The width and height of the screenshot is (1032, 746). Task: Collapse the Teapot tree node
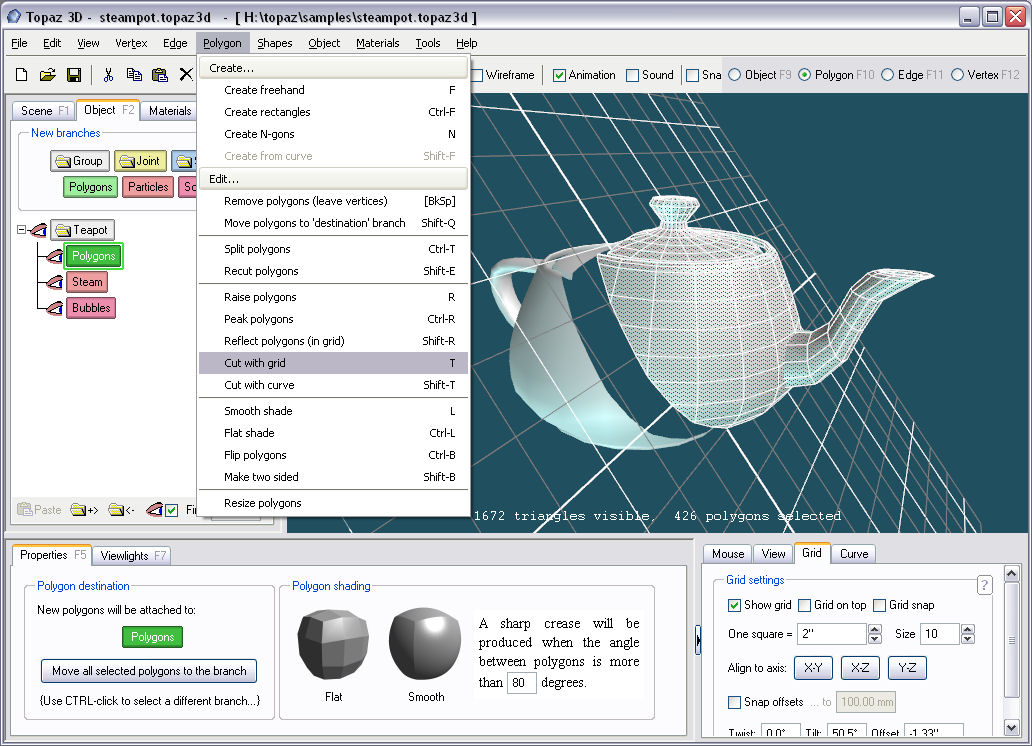tap(22, 230)
